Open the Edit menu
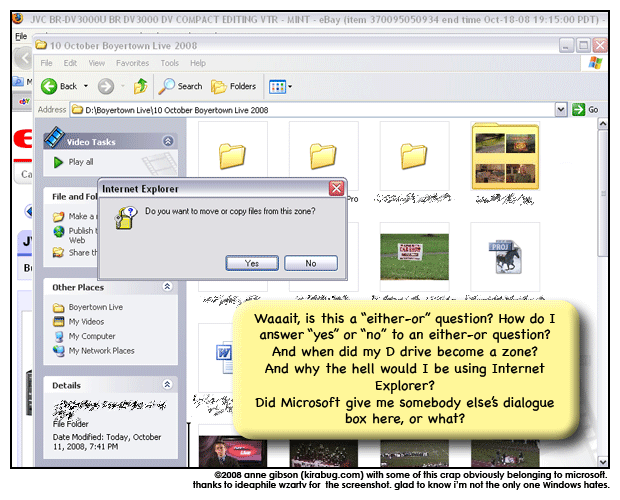Image resolution: width=620 pixels, height=500 pixels. pyautogui.click(x=70, y=63)
